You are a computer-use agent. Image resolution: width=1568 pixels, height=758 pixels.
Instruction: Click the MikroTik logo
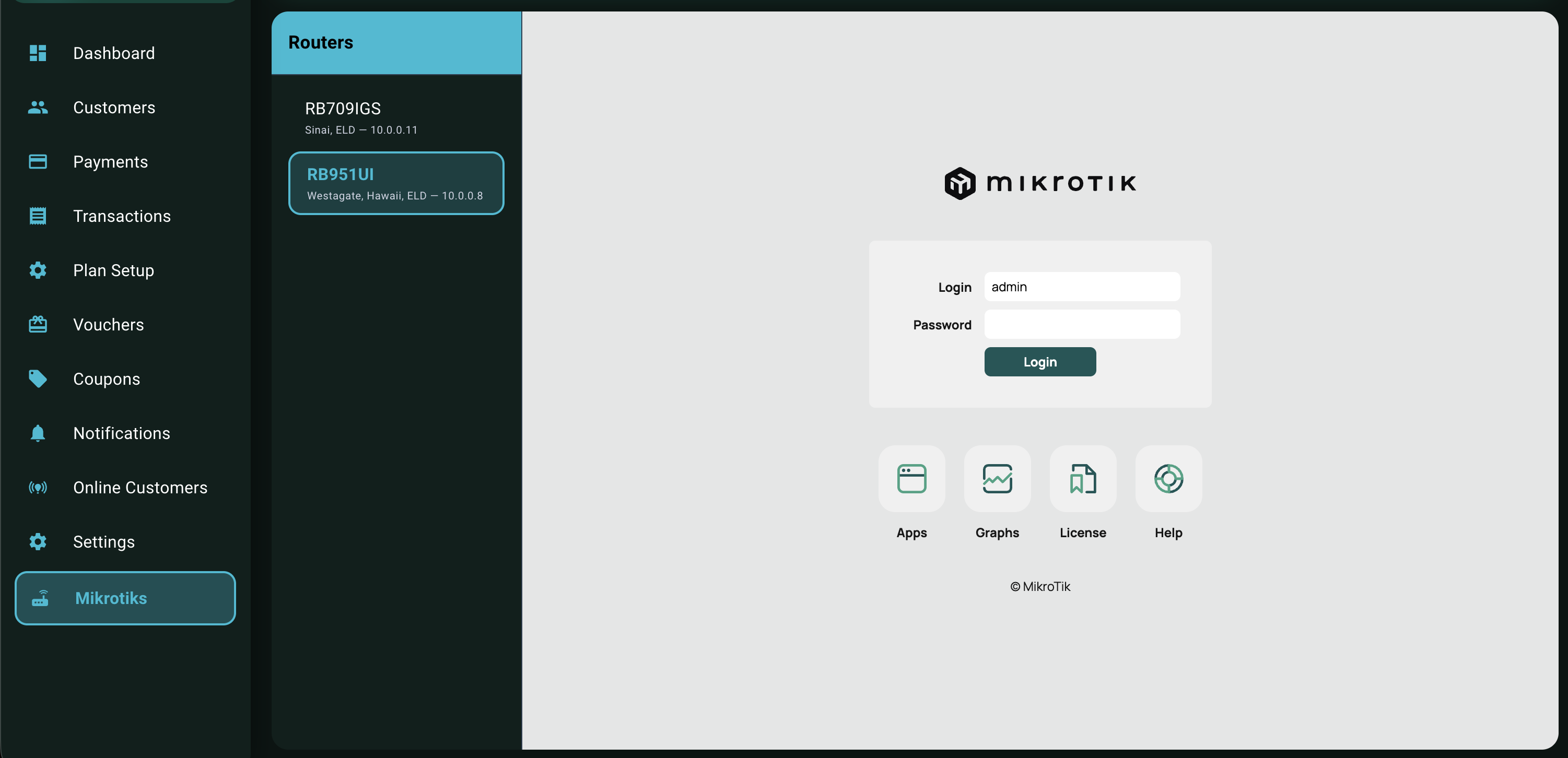1039,183
